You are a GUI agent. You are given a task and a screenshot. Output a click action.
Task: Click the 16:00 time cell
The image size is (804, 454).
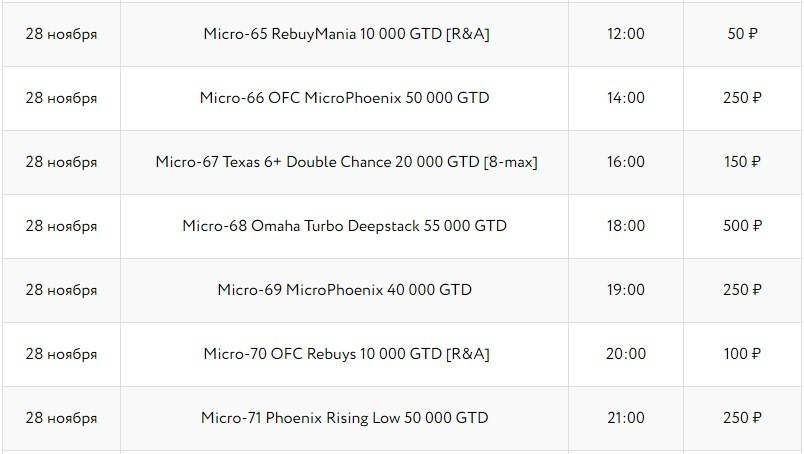click(626, 162)
